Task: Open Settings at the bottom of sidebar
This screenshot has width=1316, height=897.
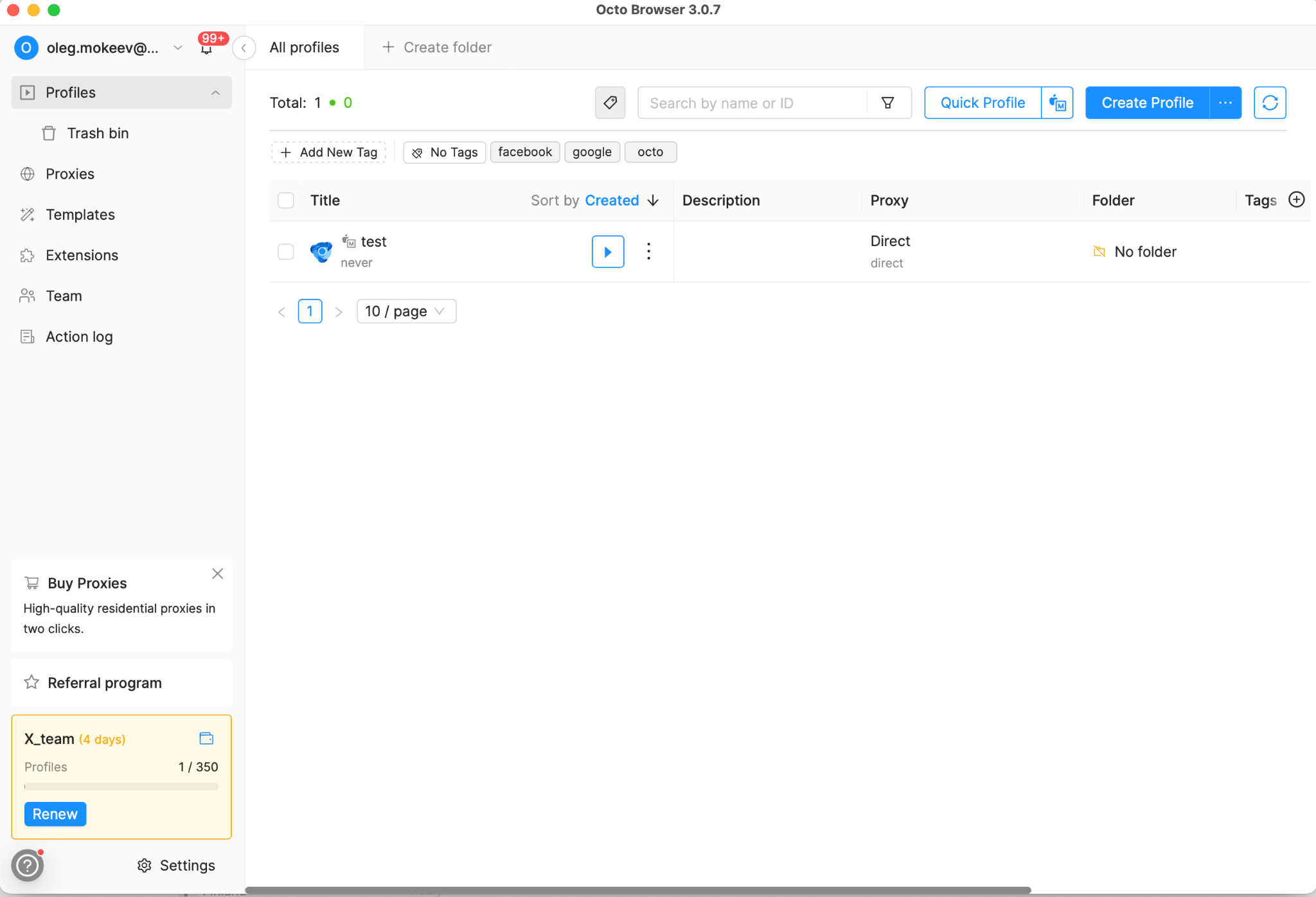Action: pyautogui.click(x=177, y=866)
